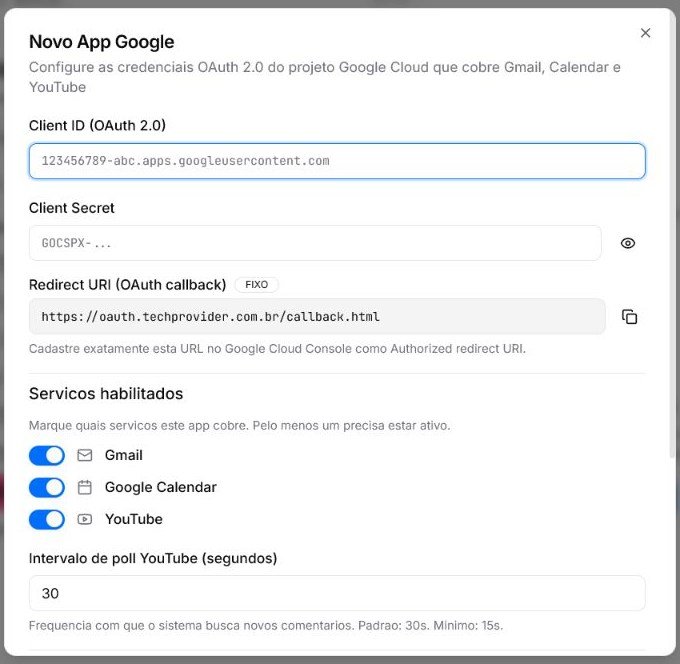Click the Authorized redirect URI hint text

[277, 349]
